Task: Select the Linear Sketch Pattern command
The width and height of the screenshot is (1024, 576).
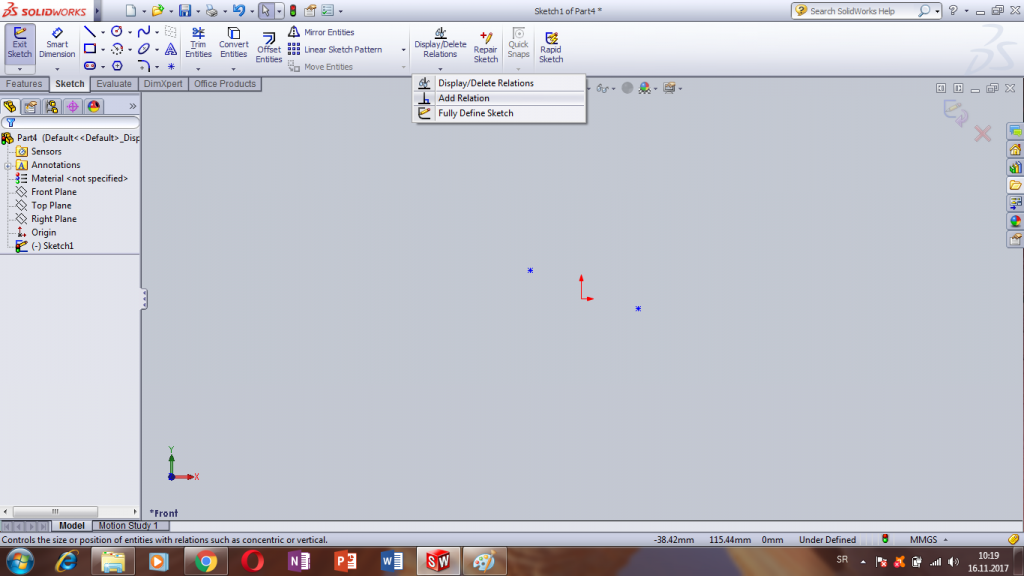Action: pos(335,50)
